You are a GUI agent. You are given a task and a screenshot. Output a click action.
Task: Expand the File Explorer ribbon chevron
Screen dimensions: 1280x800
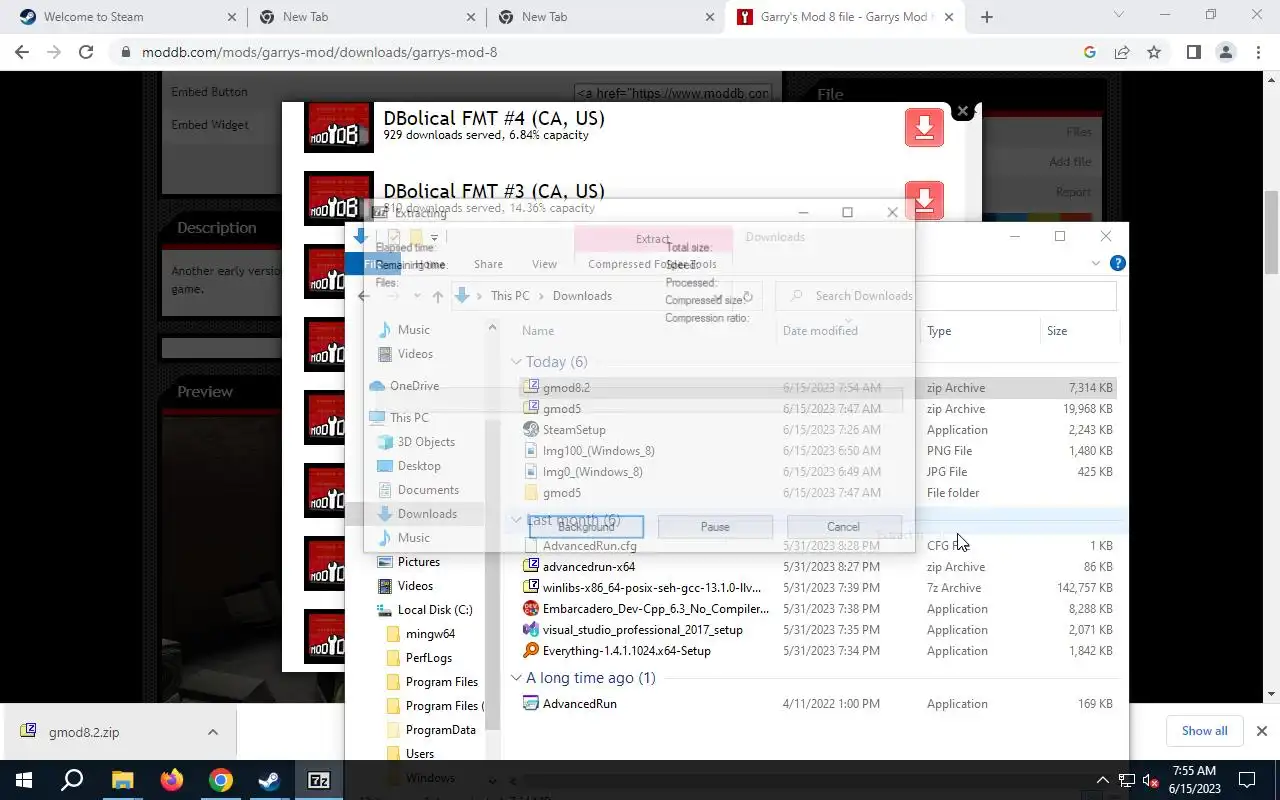point(1096,263)
